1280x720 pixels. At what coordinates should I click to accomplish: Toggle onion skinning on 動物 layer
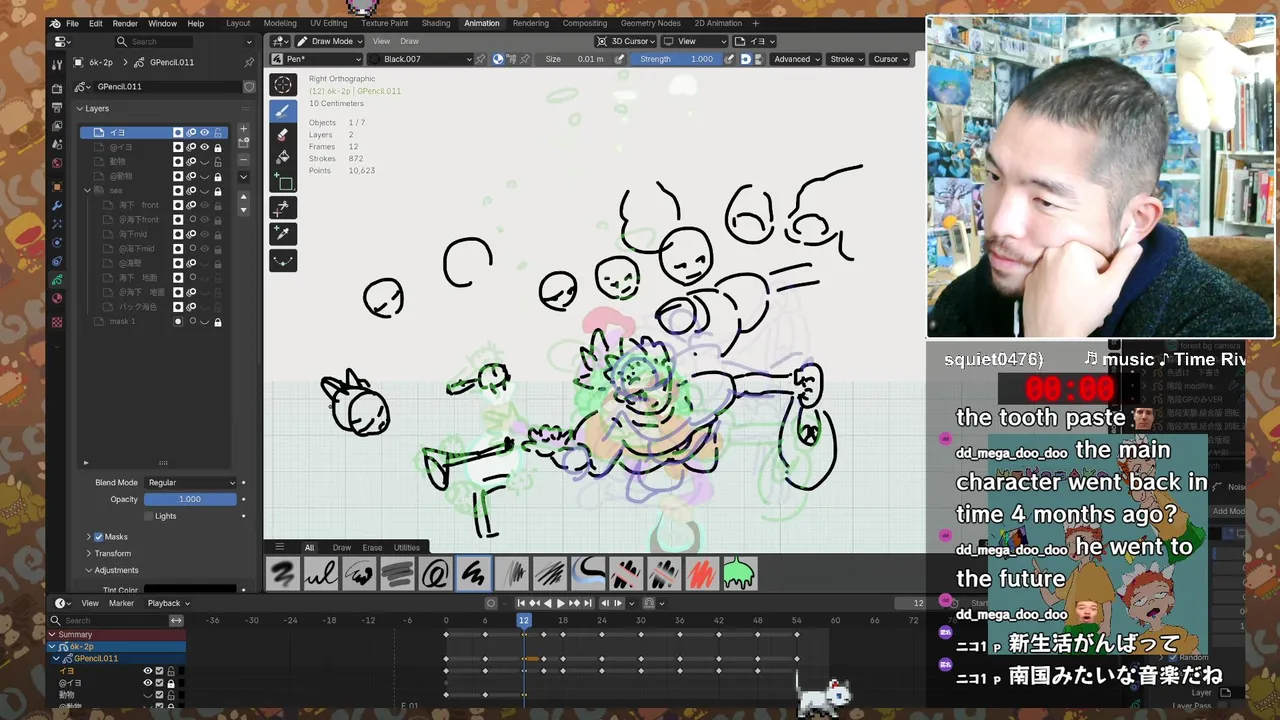coord(191,161)
